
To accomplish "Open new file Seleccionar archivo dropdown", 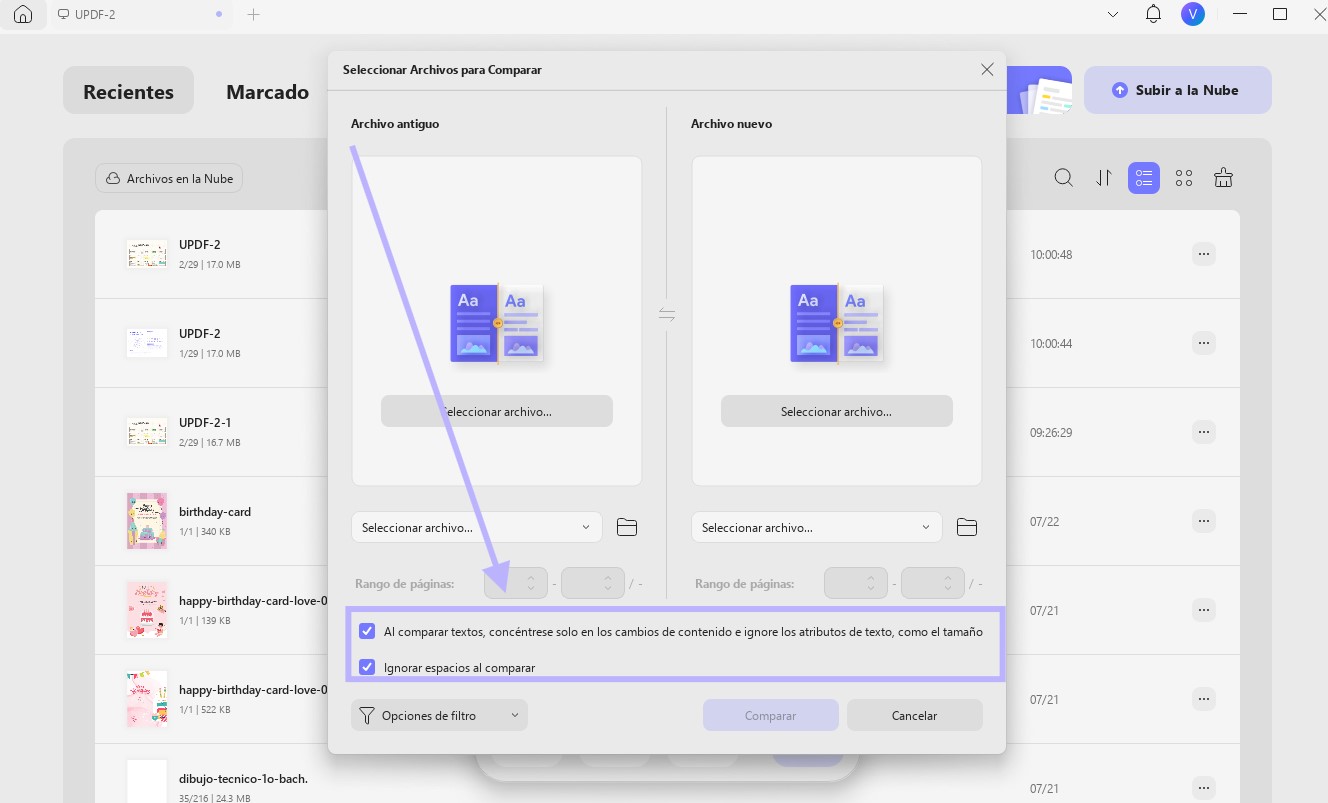I will pyautogui.click(x=817, y=527).
